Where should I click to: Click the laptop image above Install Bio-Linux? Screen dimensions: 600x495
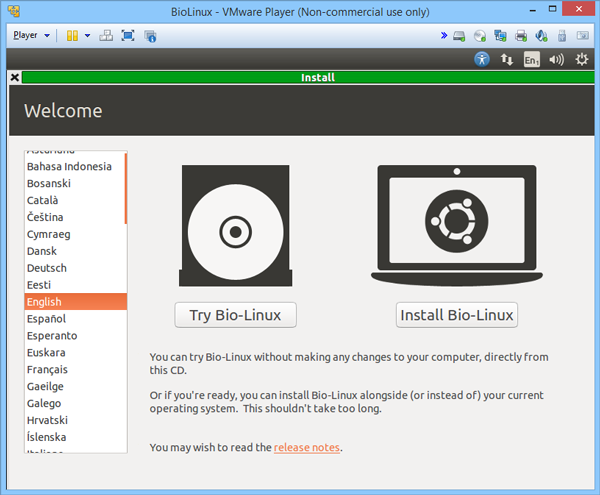(x=457, y=225)
